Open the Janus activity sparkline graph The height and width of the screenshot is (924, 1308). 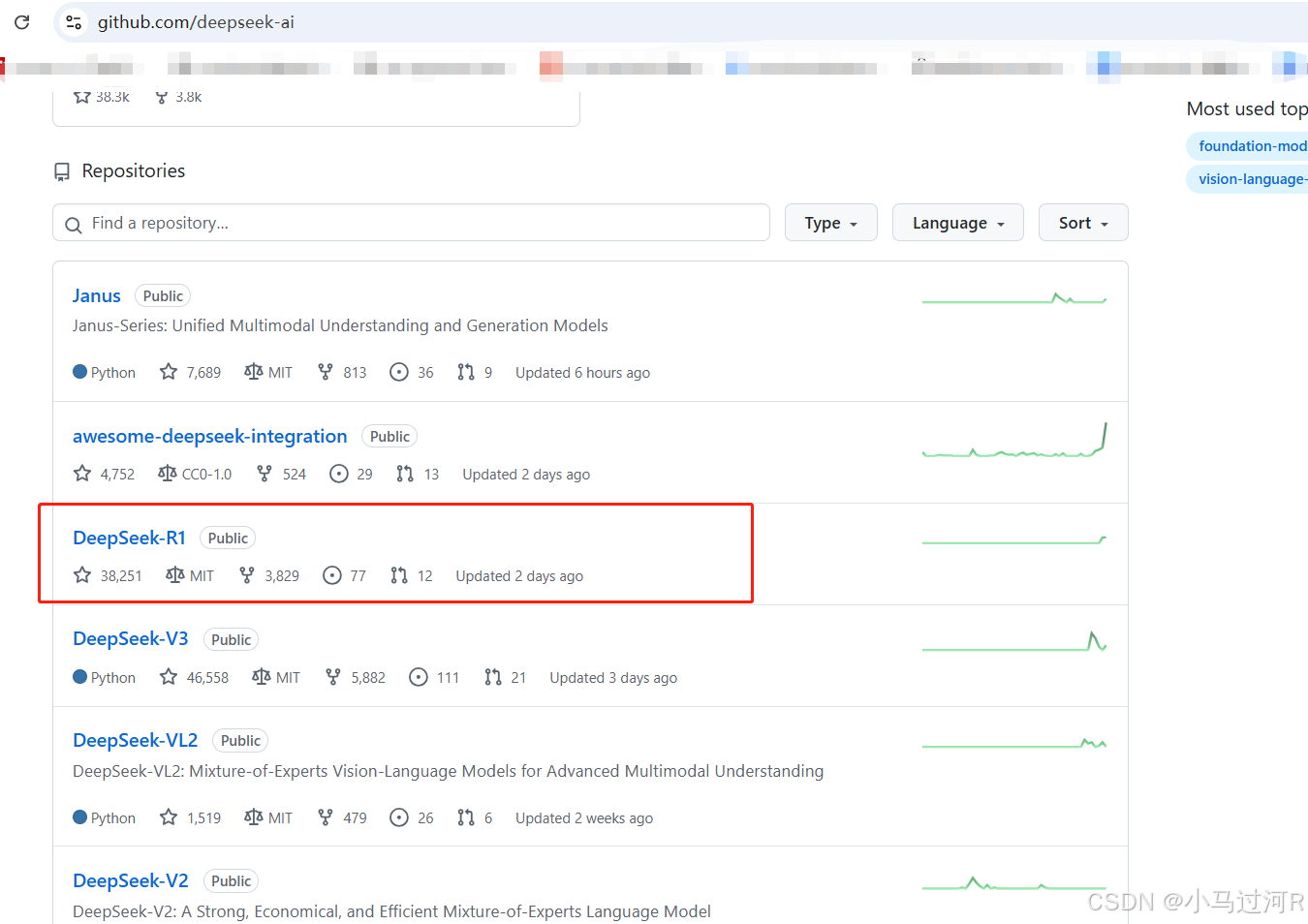coord(1014,298)
